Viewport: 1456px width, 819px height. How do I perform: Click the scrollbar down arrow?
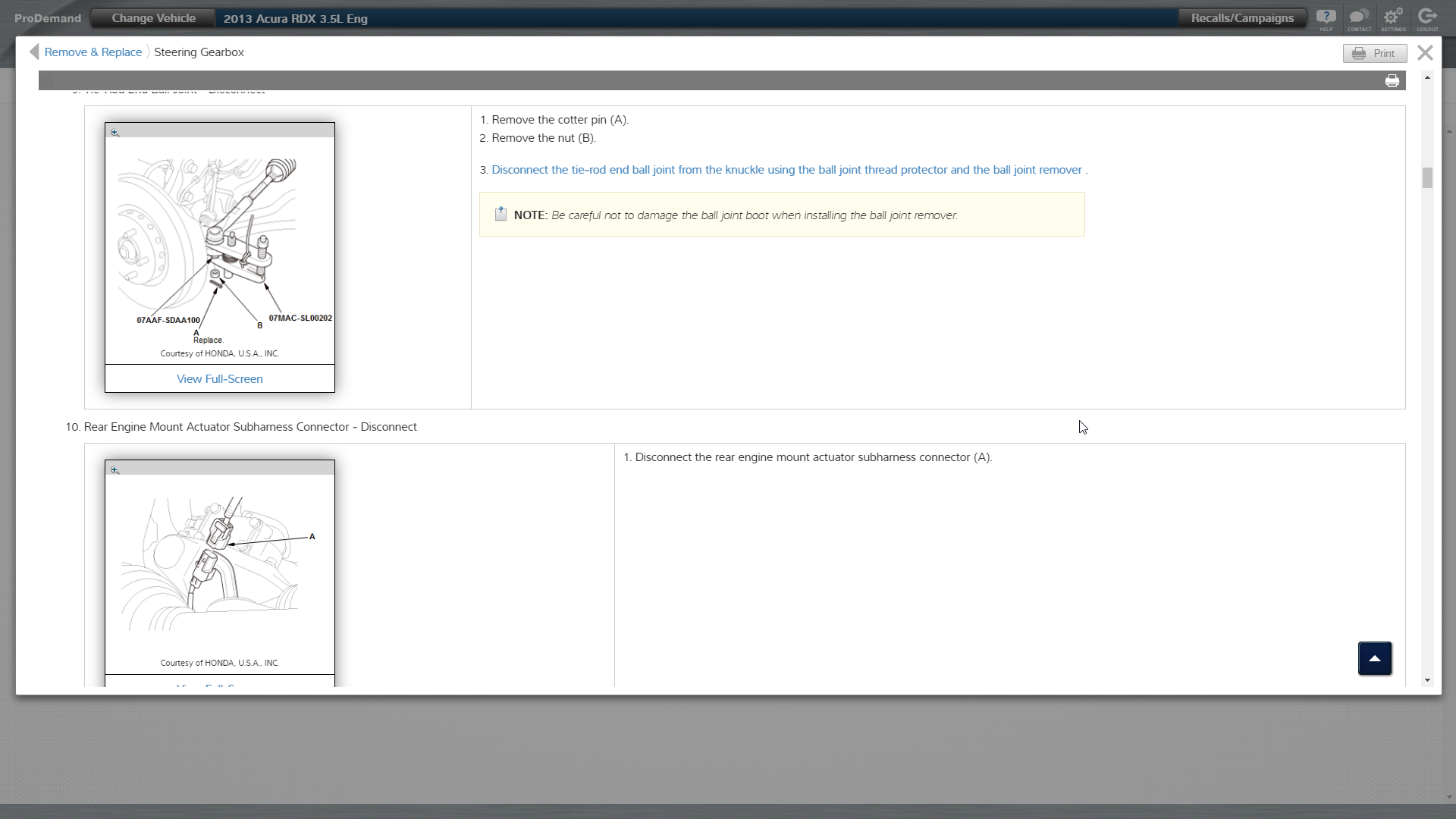pos(1427,680)
